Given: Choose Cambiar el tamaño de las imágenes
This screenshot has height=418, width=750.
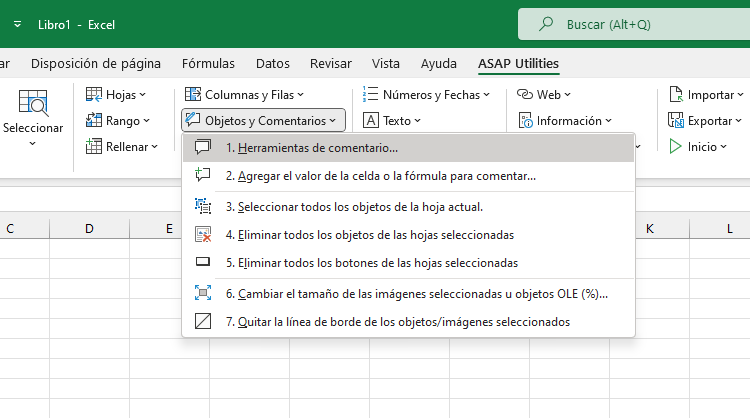Looking at the screenshot, I should (408, 294).
